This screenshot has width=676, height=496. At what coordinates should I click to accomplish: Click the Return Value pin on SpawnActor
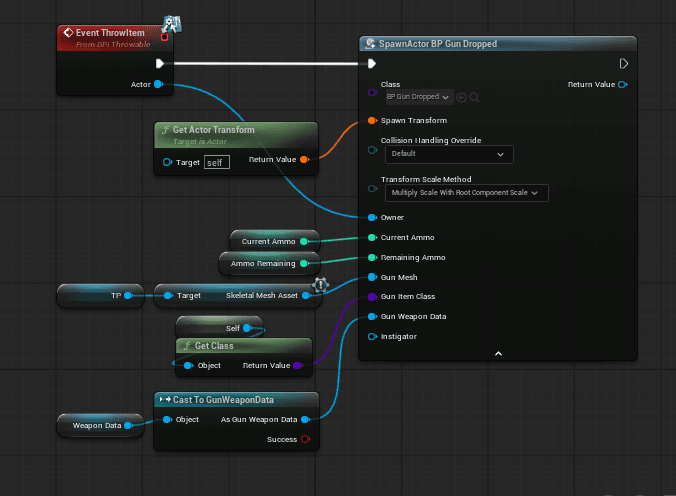click(x=623, y=85)
